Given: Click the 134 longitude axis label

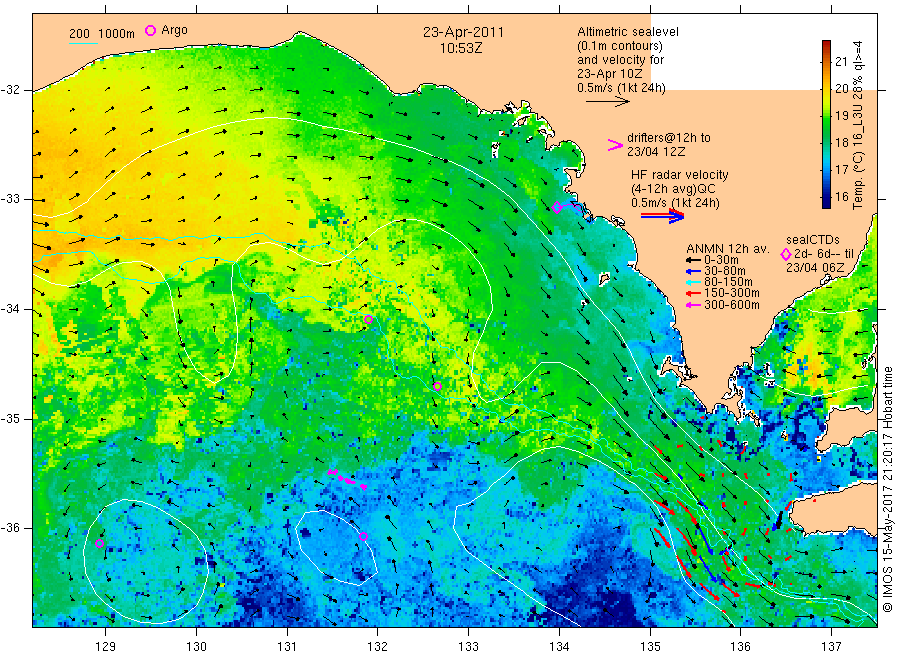Looking at the screenshot, I should pyautogui.click(x=559, y=647).
